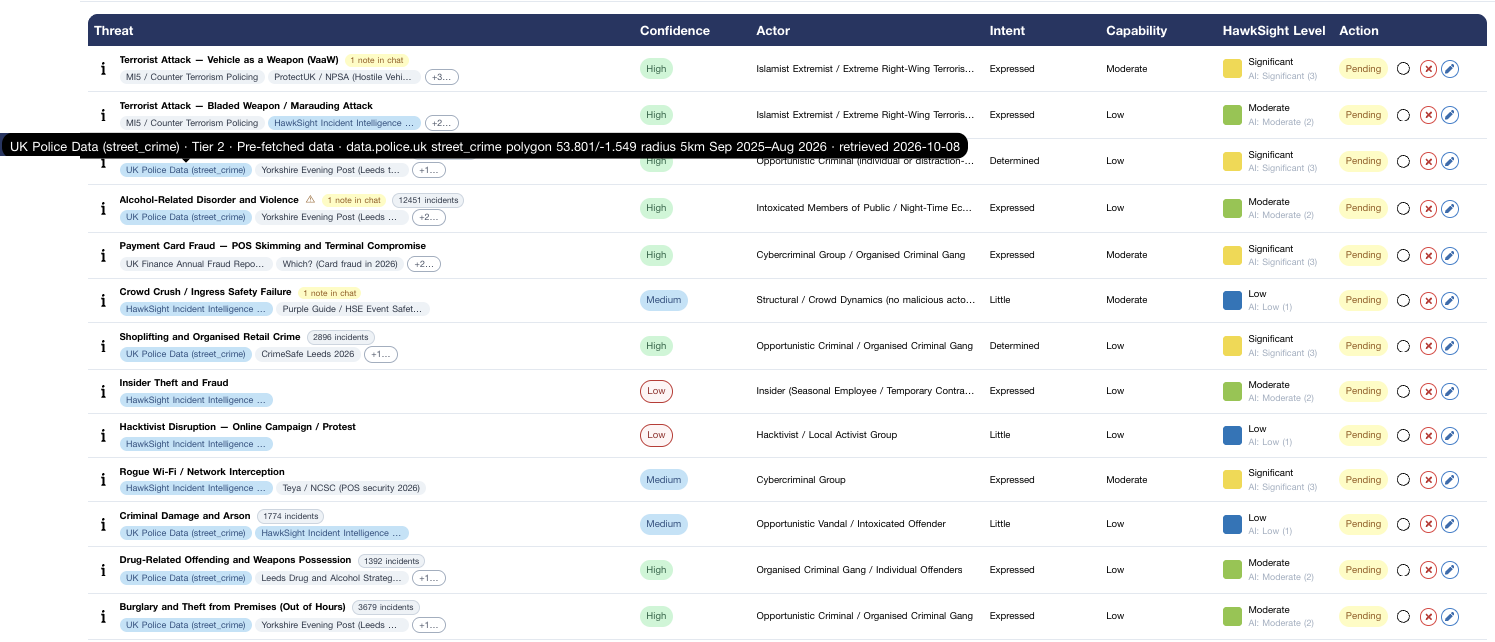Reject Rogue Wi-Fi threat with red X icon

coord(1428,480)
